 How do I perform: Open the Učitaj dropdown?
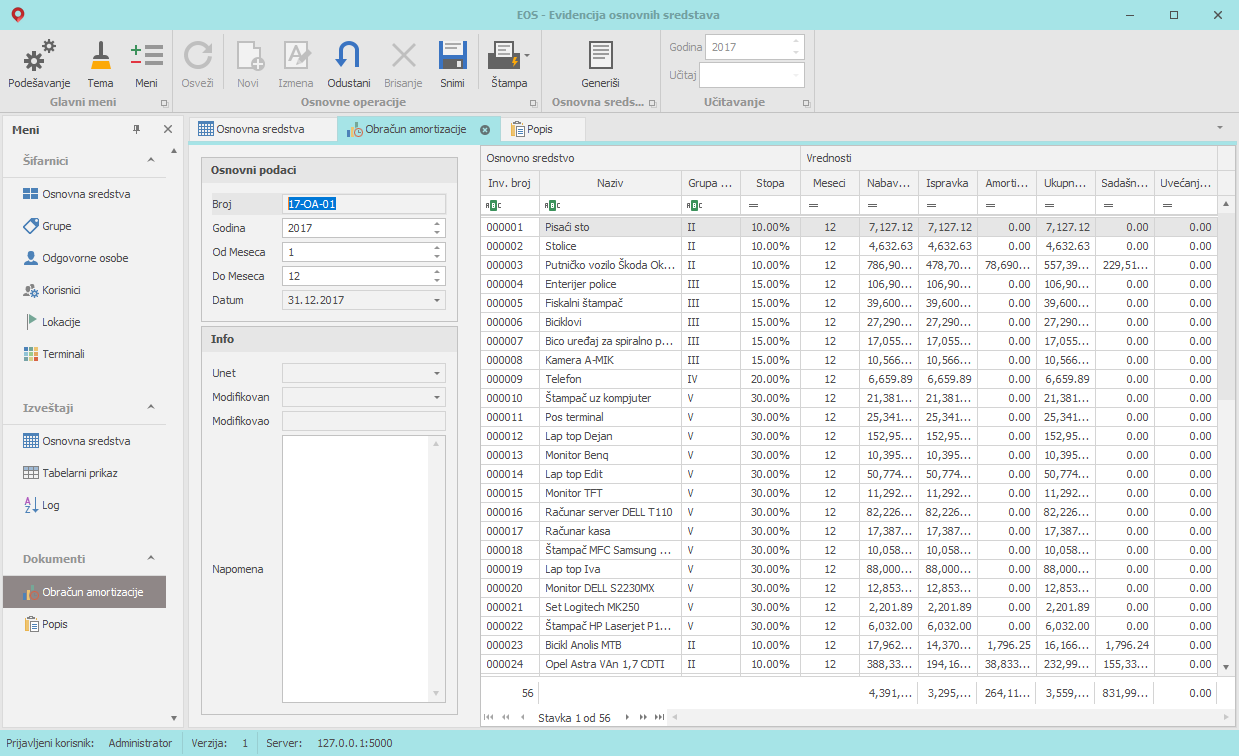click(x=796, y=75)
